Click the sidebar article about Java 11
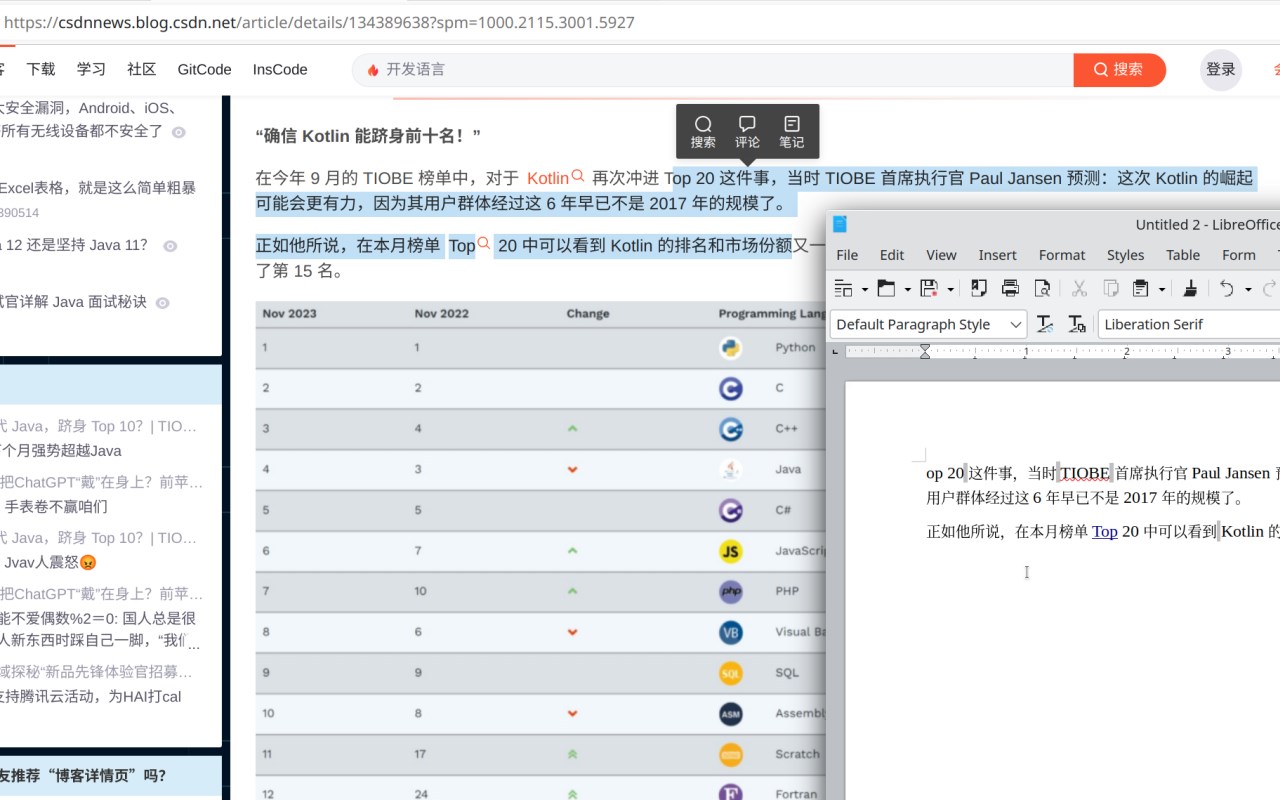1280x800 pixels. 74,245
